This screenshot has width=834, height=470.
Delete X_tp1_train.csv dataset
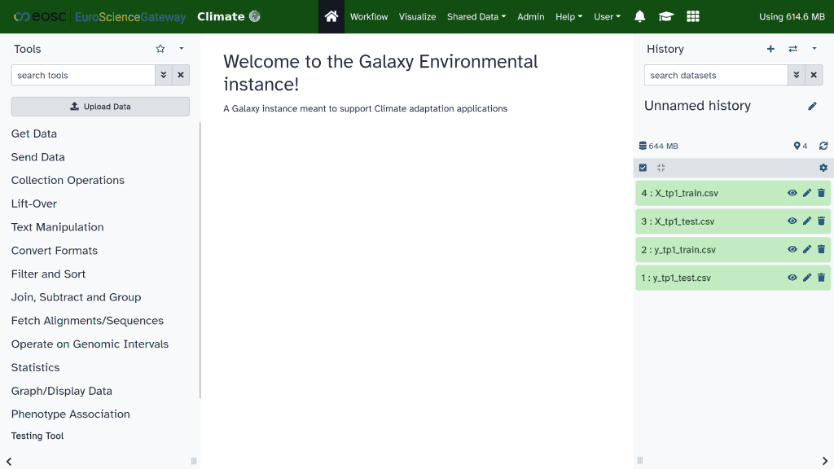821,193
